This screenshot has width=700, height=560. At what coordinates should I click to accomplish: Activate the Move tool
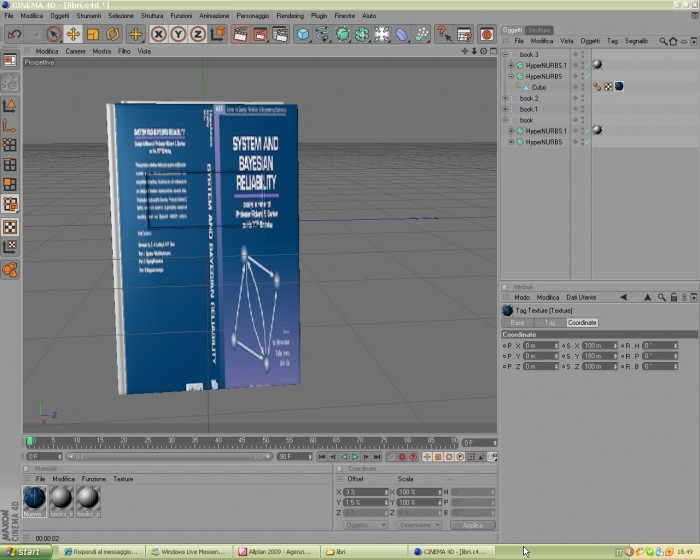tap(73, 34)
